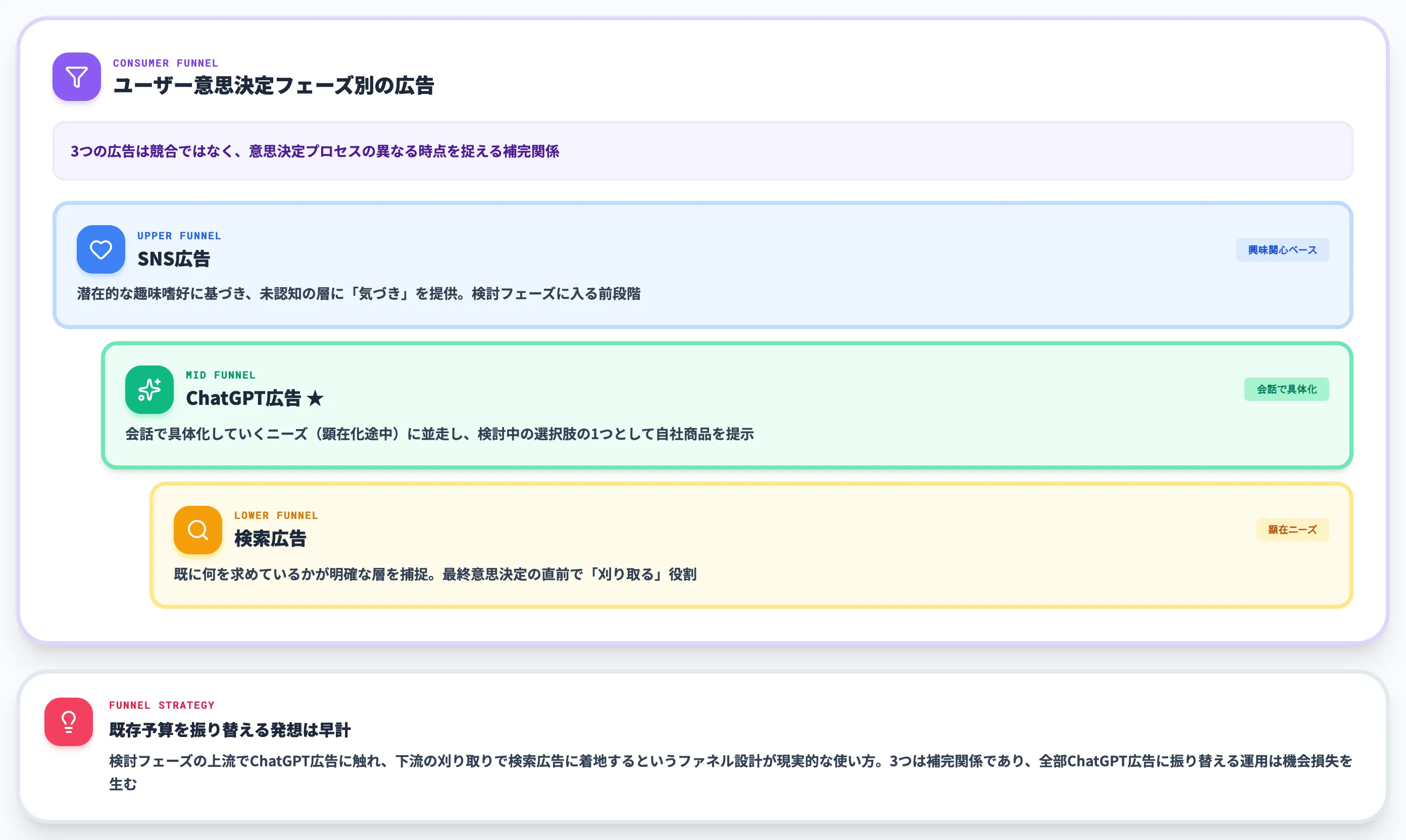The width and height of the screenshot is (1406, 840).
Task: Click the red lightbulb icon
Action: coord(69,722)
